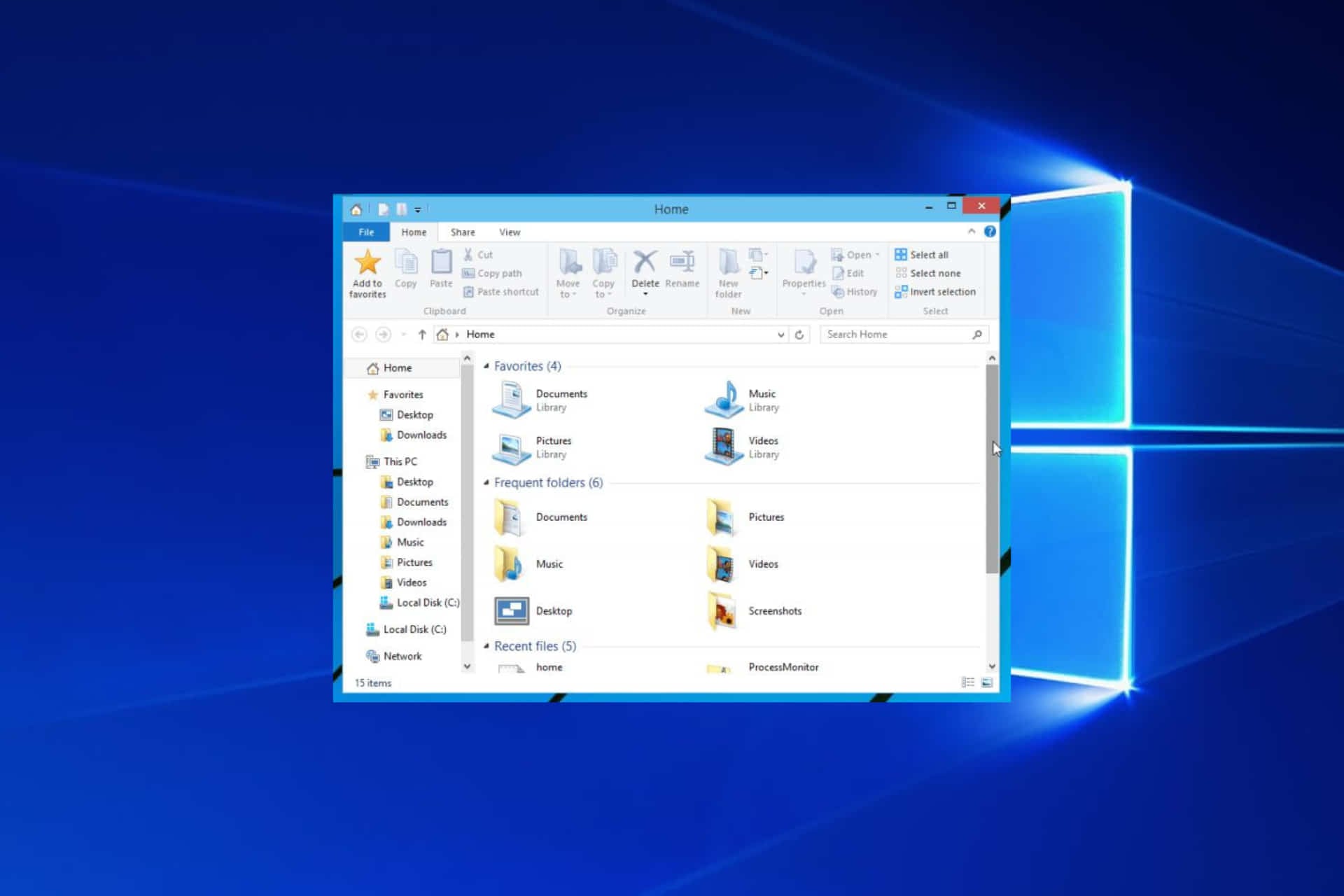Image resolution: width=1344 pixels, height=896 pixels.
Task: Click Invert selection
Action: point(936,292)
